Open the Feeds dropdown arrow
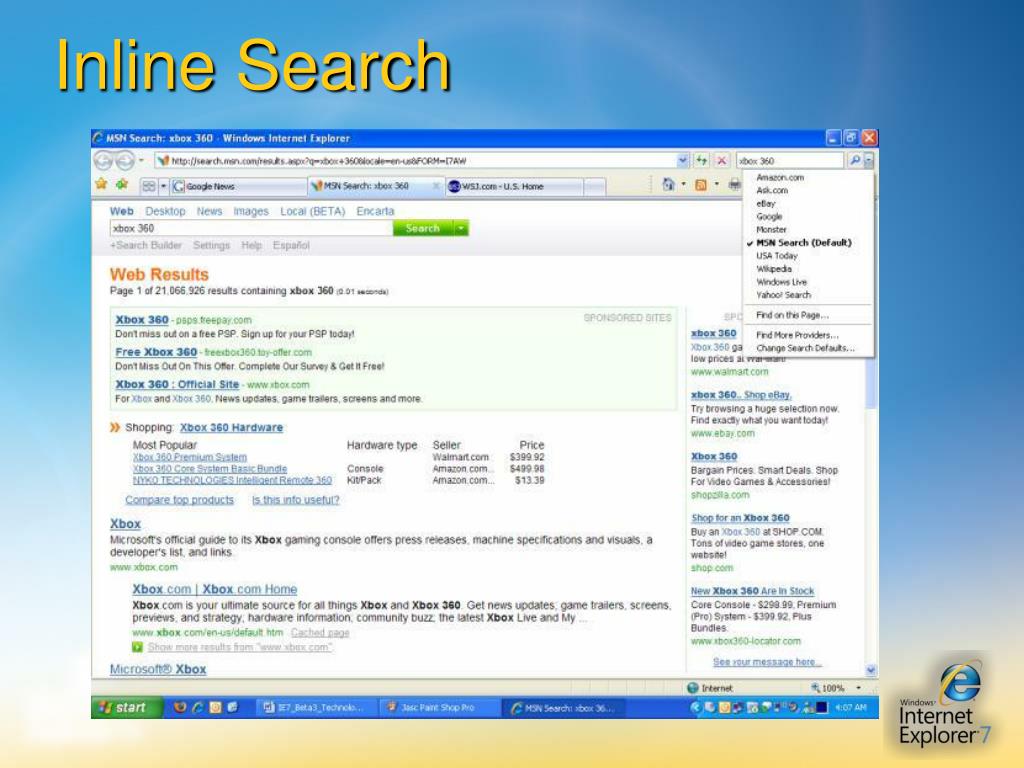The image size is (1024, 768). (716, 185)
